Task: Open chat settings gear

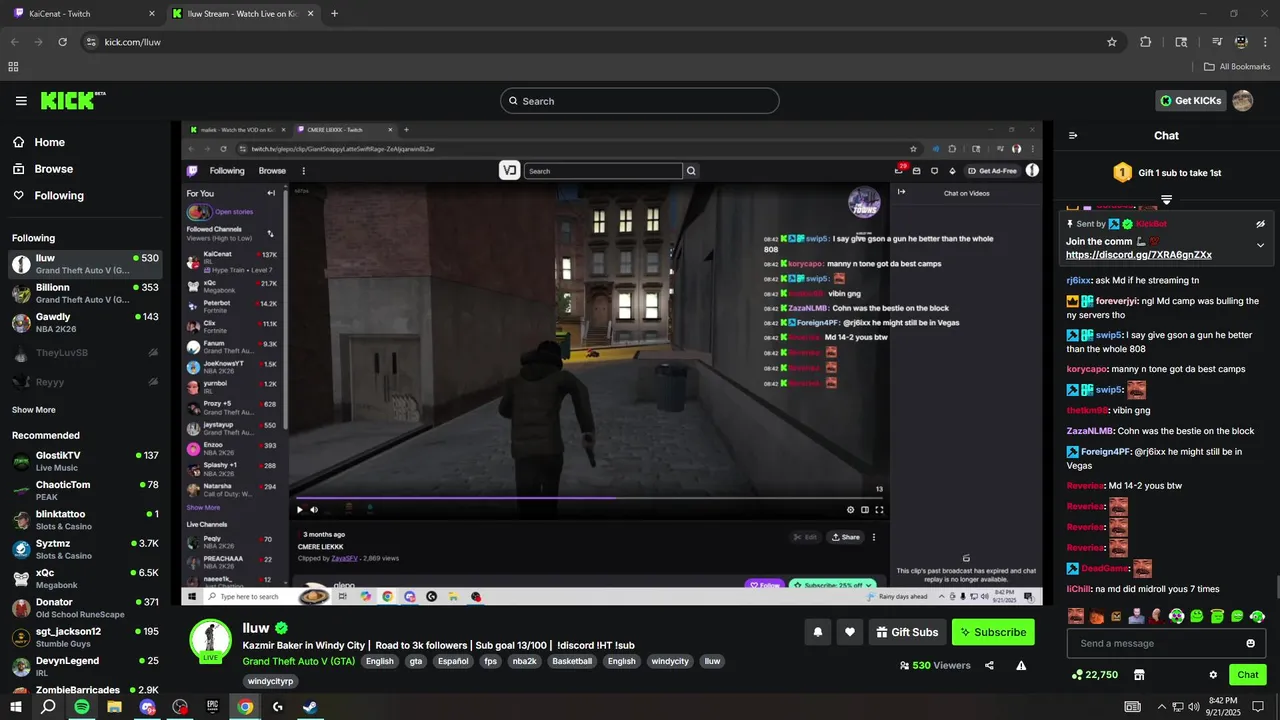Action: pos(1213,675)
